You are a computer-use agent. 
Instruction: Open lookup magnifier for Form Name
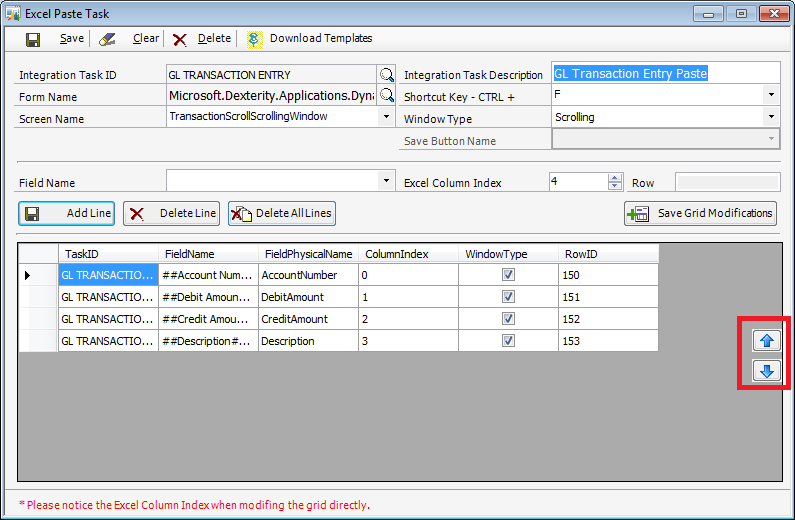coord(386,95)
